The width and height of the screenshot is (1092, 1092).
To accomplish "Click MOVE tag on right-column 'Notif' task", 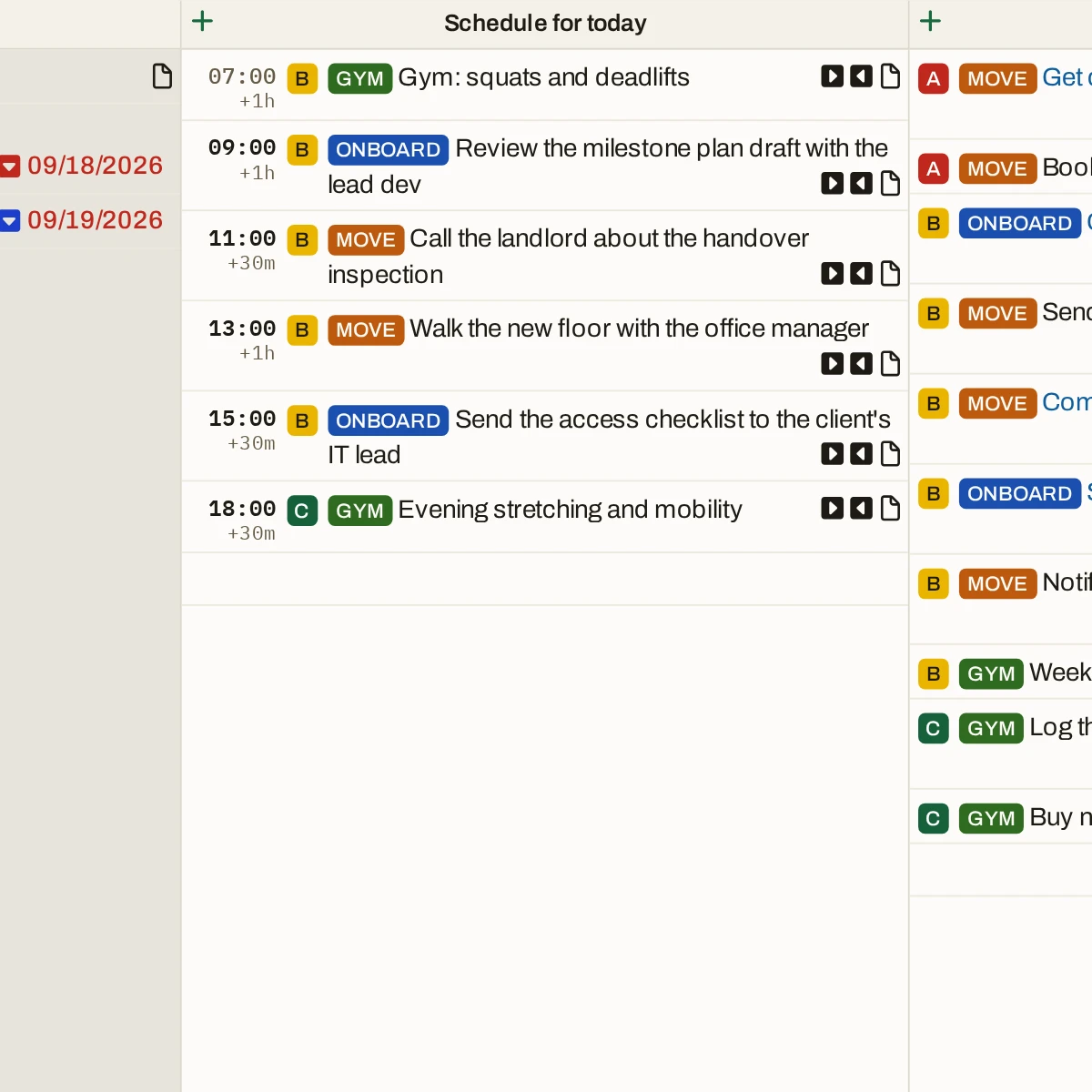I will tap(997, 583).
